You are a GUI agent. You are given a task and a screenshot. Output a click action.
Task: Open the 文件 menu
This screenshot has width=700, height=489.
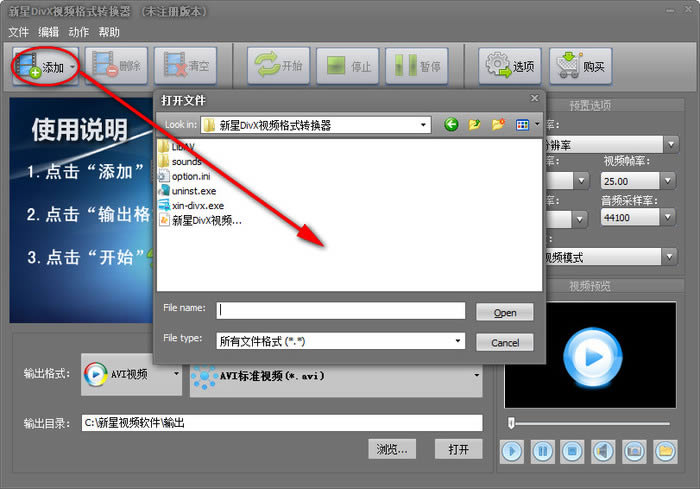click(18, 32)
